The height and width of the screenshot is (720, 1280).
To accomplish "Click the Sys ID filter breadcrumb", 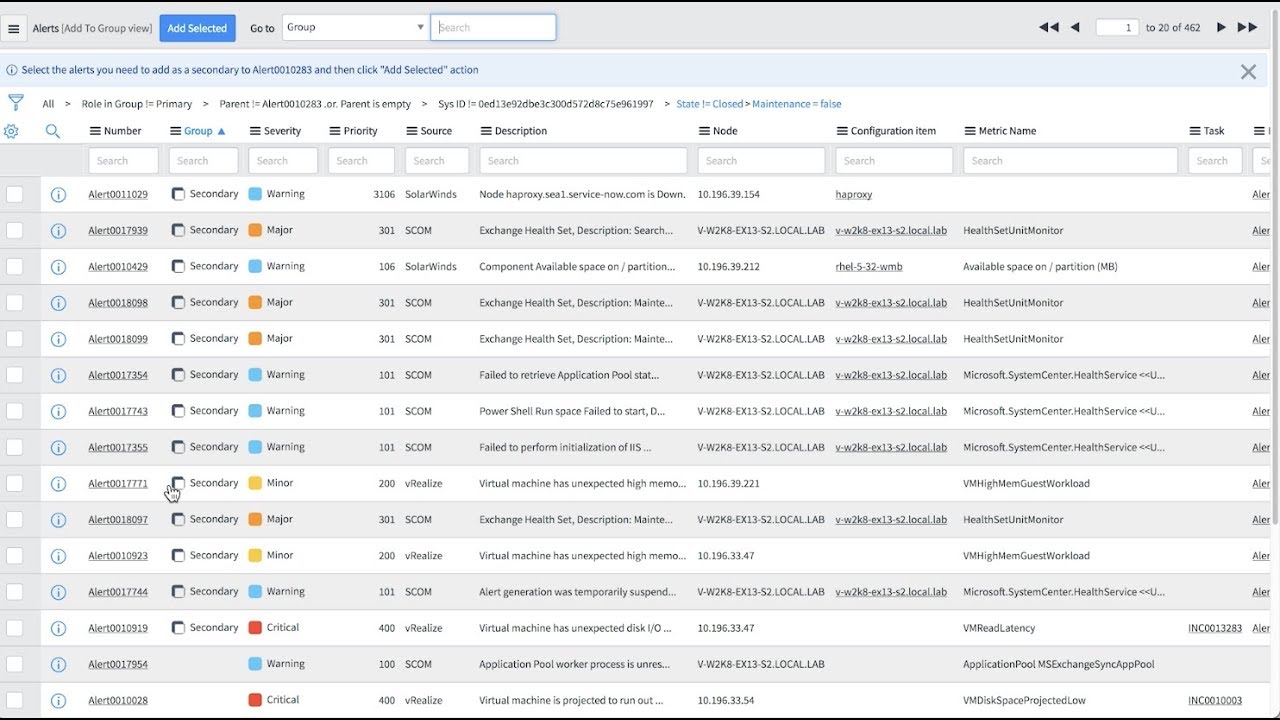I will click(x=546, y=104).
